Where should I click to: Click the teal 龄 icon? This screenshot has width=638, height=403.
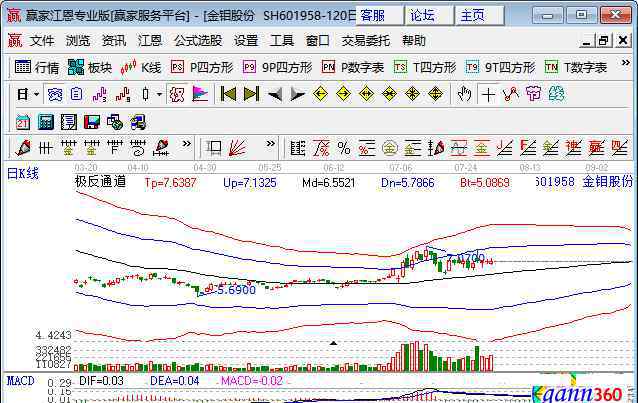[557, 94]
